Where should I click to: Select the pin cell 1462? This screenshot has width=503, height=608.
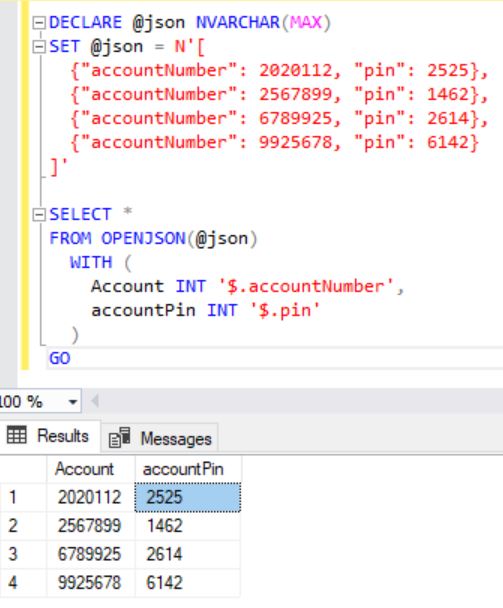[x=188, y=526]
